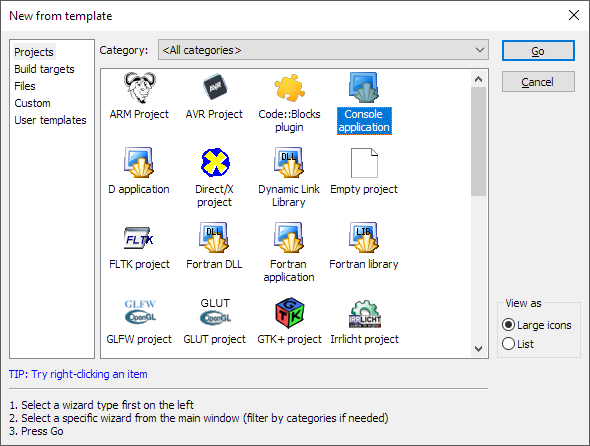Screen dimensions: 590x446
Task: Pick the Code::Blocks plugin puzzle icon
Action: [x=289, y=88]
